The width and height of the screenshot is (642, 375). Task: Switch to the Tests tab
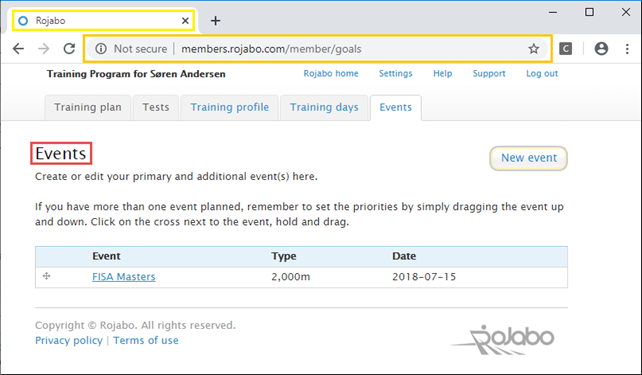pos(156,107)
